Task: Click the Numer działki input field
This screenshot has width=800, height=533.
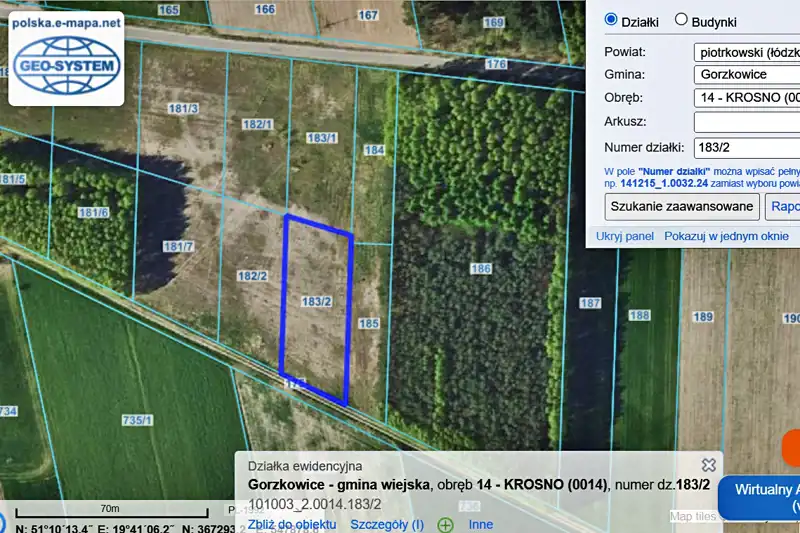Action: point(746,146)
